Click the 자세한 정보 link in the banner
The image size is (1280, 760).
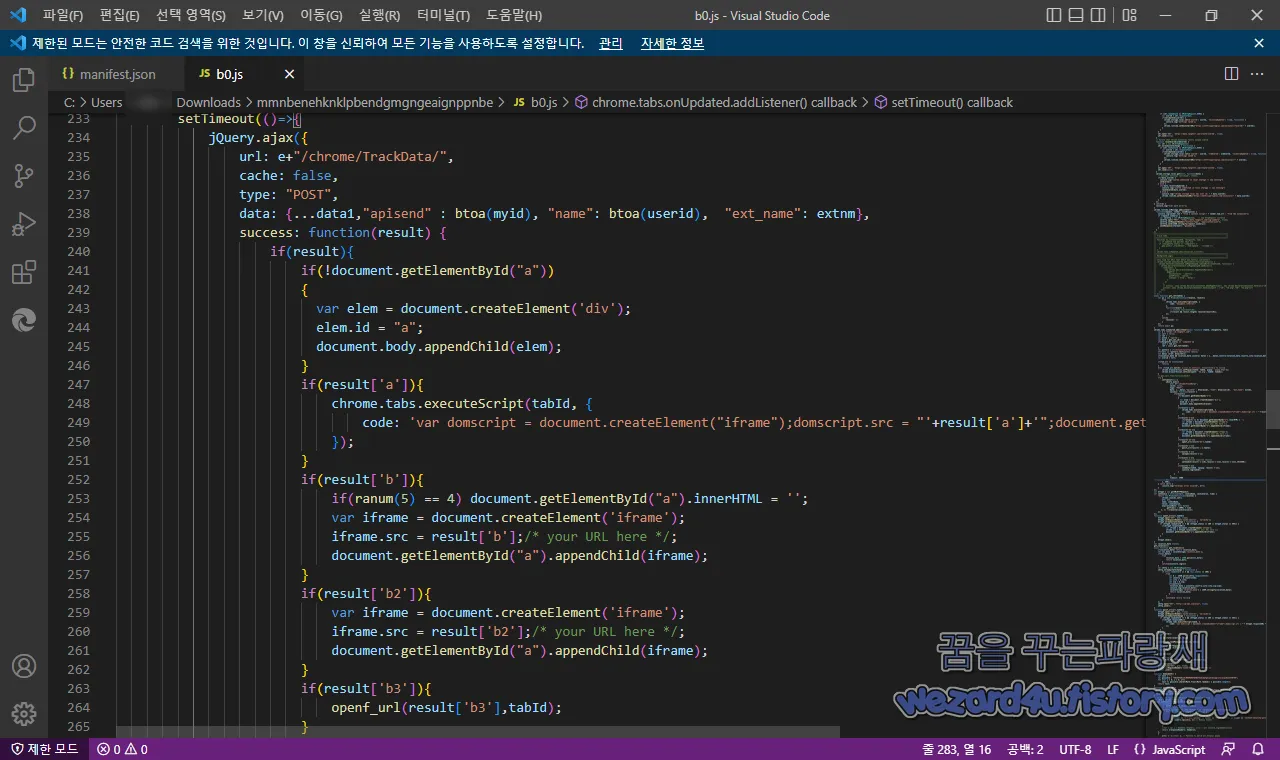tap(672, 43)
